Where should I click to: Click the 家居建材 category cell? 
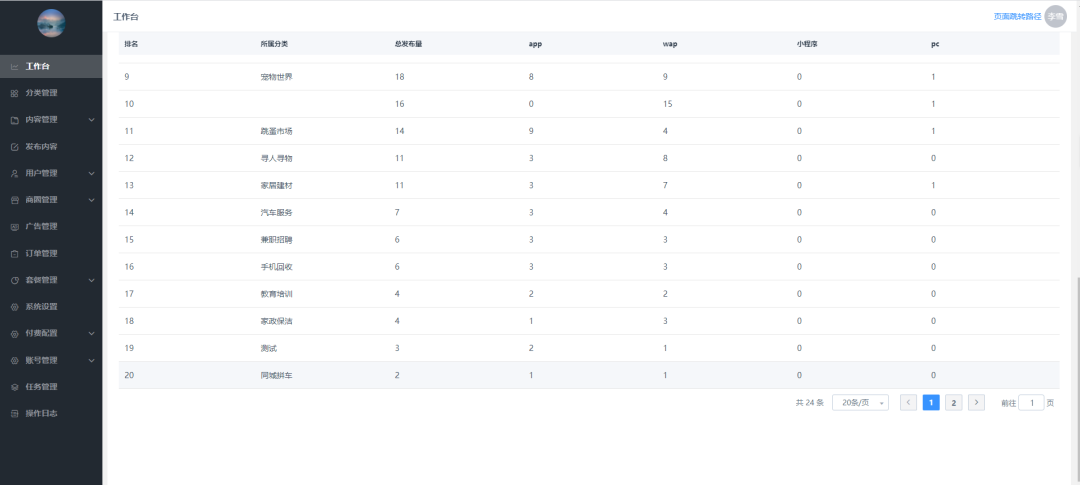[x=276, y=185]
